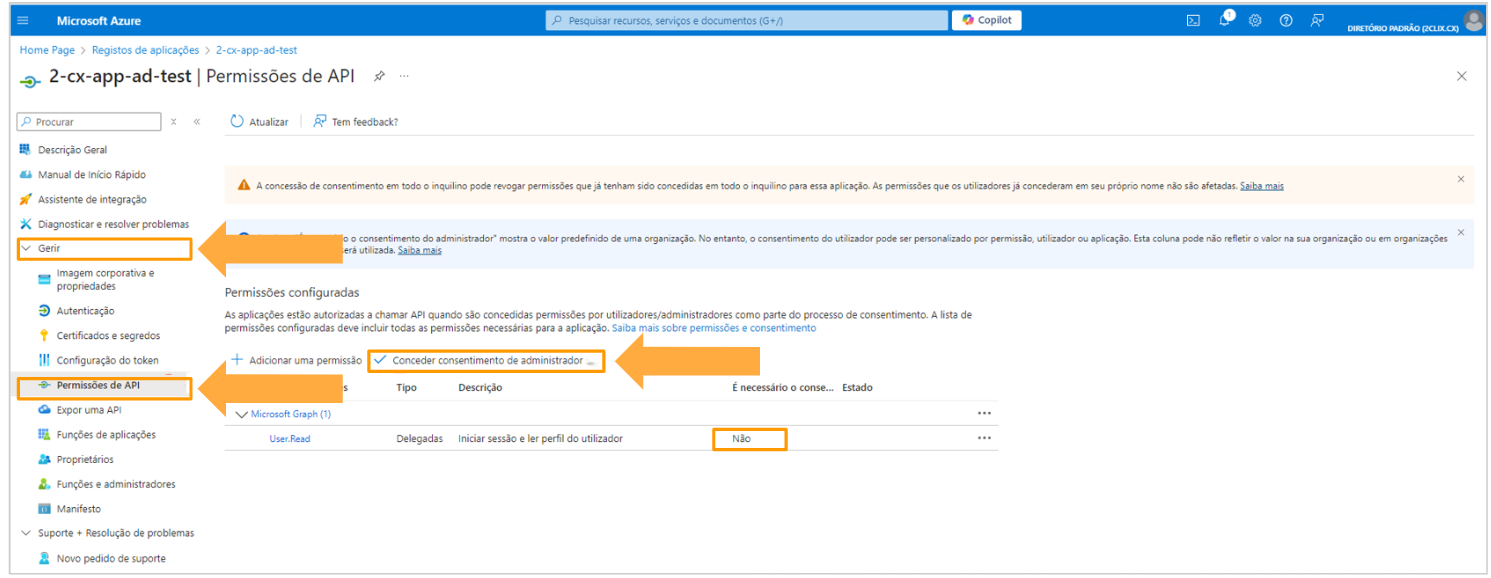
Task: Open the User.Read permission link
Action: click(x=289, y=439)
